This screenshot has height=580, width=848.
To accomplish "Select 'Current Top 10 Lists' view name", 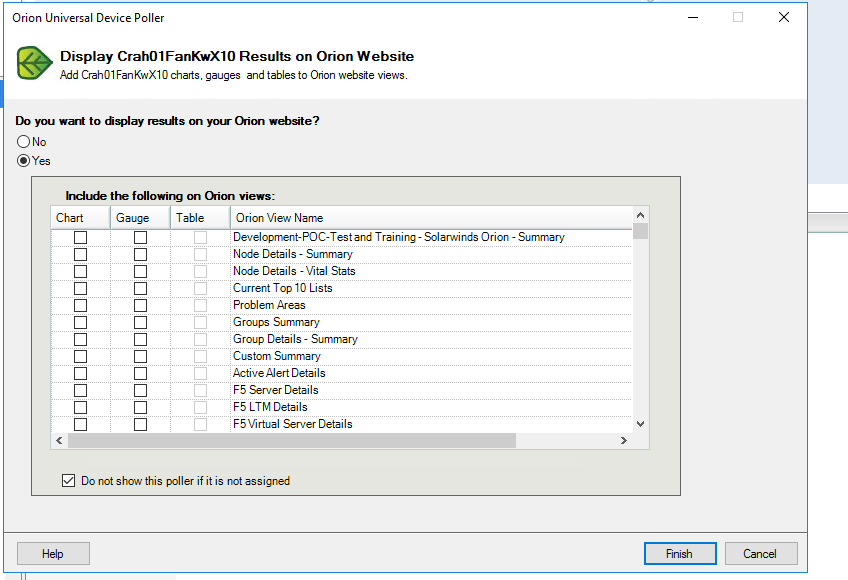I will click(x=283, y=288).
